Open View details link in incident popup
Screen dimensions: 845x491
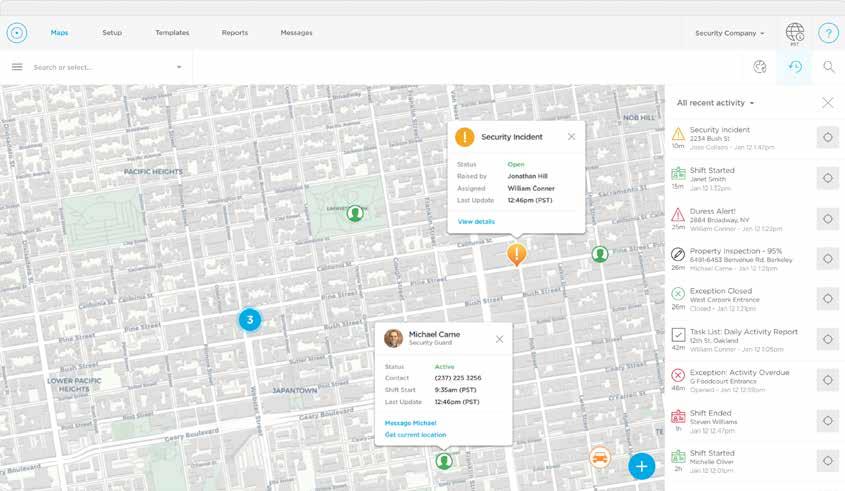click(x=476, y=222)
